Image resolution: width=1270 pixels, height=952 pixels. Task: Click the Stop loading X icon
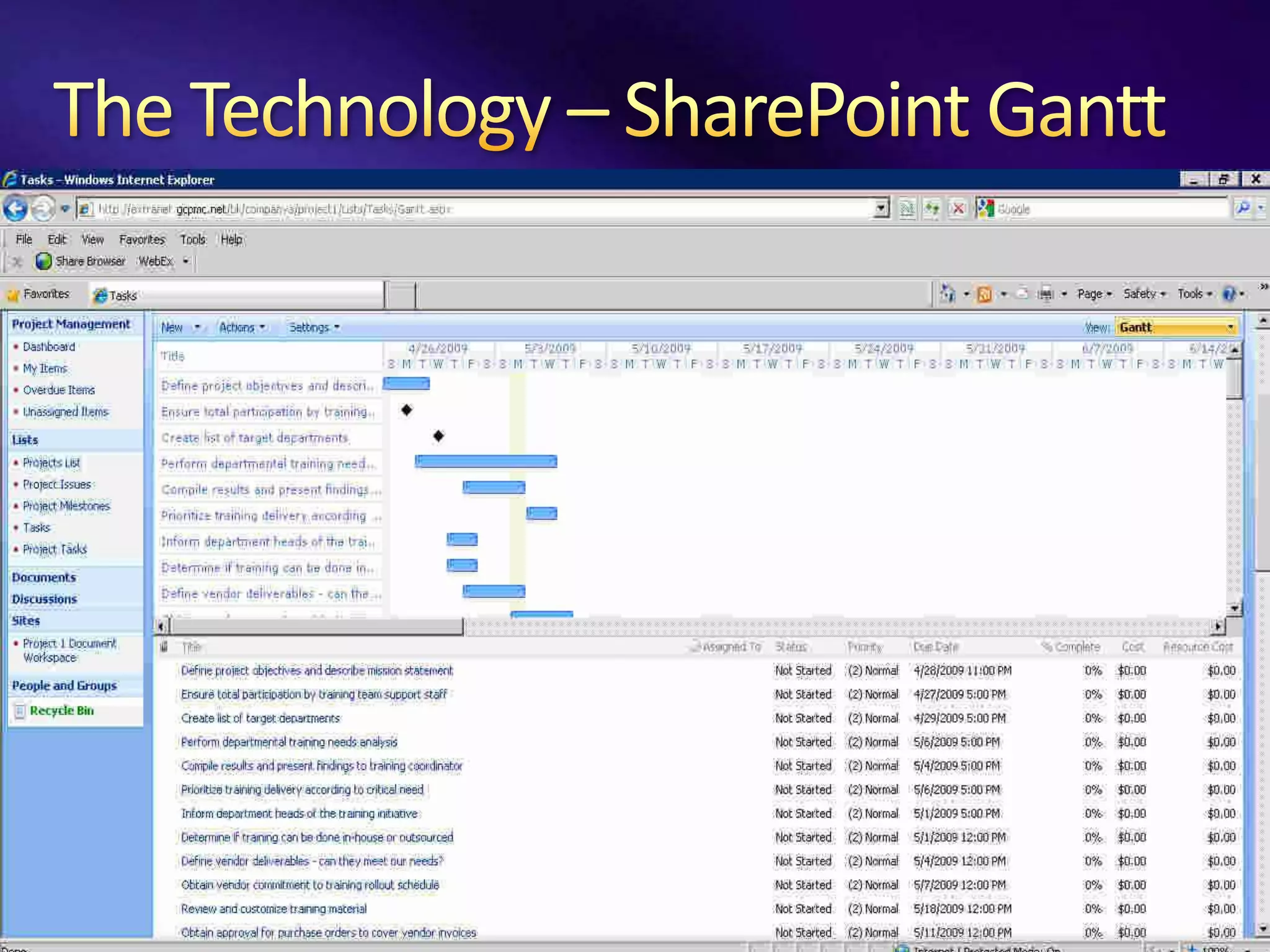pyautogui.click(x=958, y=209)
